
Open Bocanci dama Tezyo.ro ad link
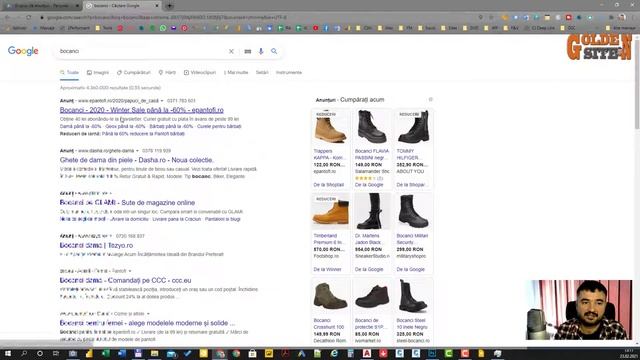pyautogui.click(x=96, y=245)
